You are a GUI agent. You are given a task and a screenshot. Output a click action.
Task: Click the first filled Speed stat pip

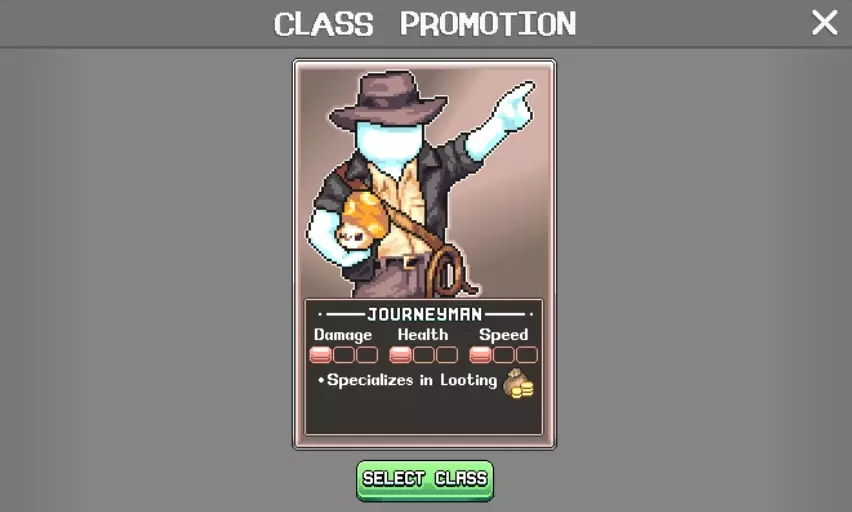click(480, 355)
